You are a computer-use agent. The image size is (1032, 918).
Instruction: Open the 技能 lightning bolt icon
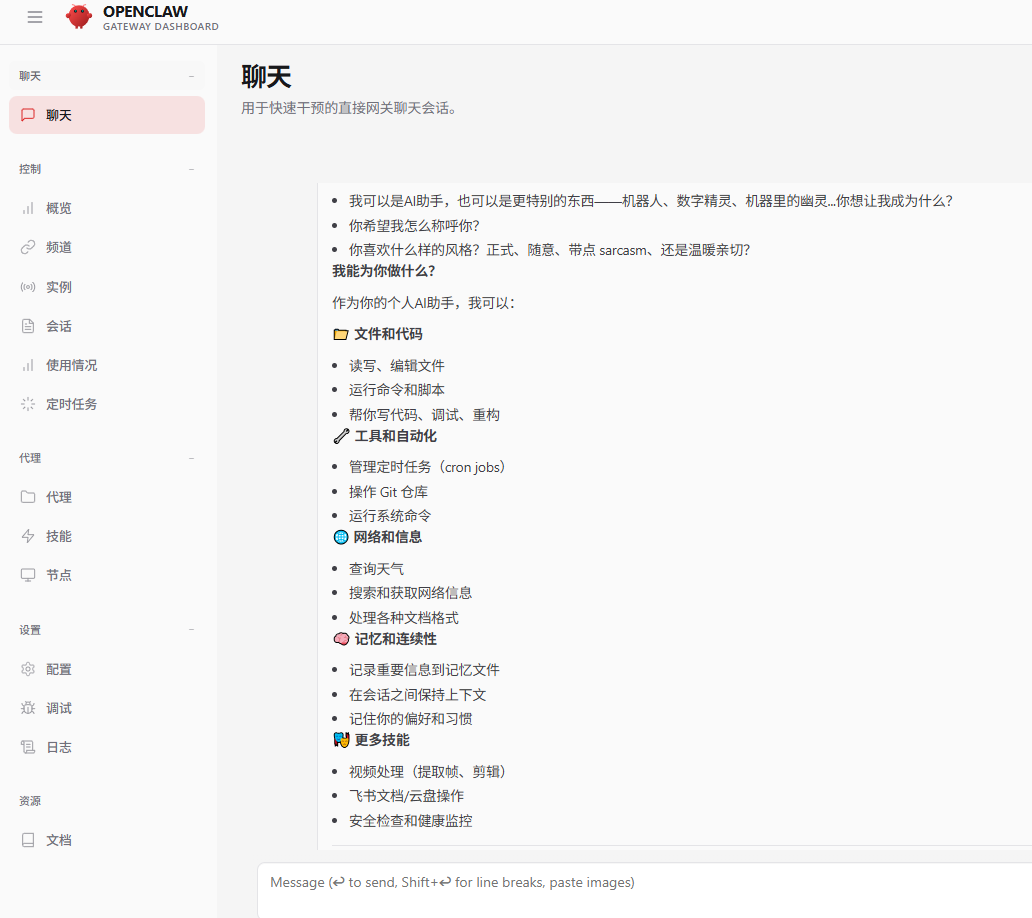click(x=28, y=536)
